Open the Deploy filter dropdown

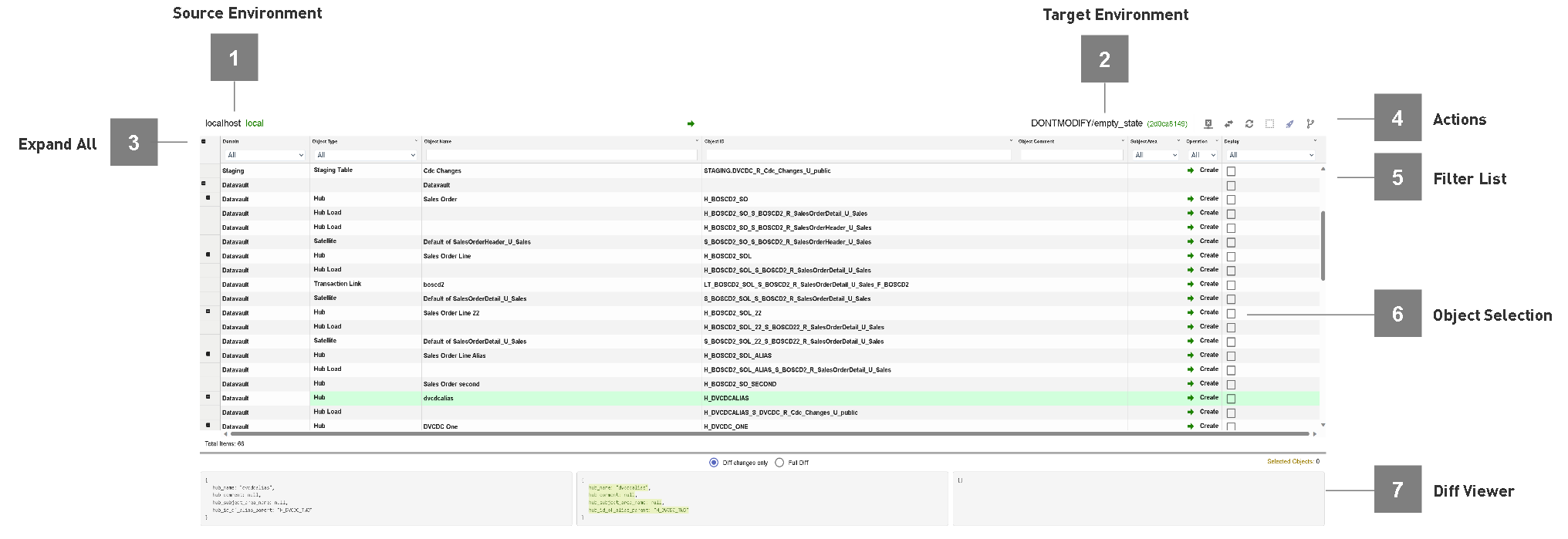point(1270,155)
